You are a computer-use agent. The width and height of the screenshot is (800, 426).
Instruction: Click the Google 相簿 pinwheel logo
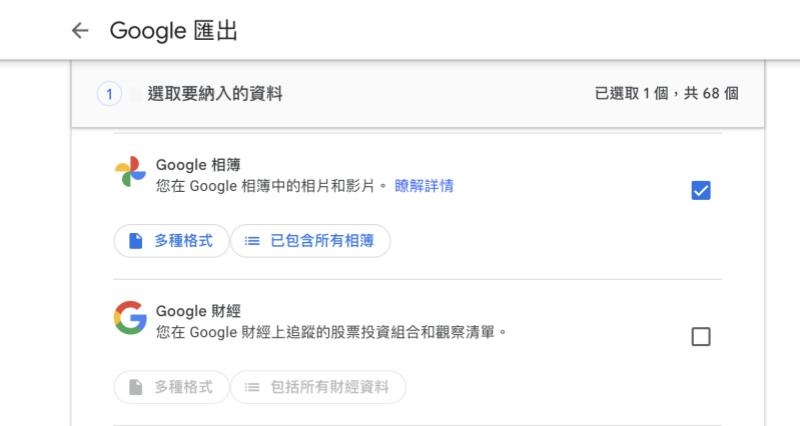(130, 172)
